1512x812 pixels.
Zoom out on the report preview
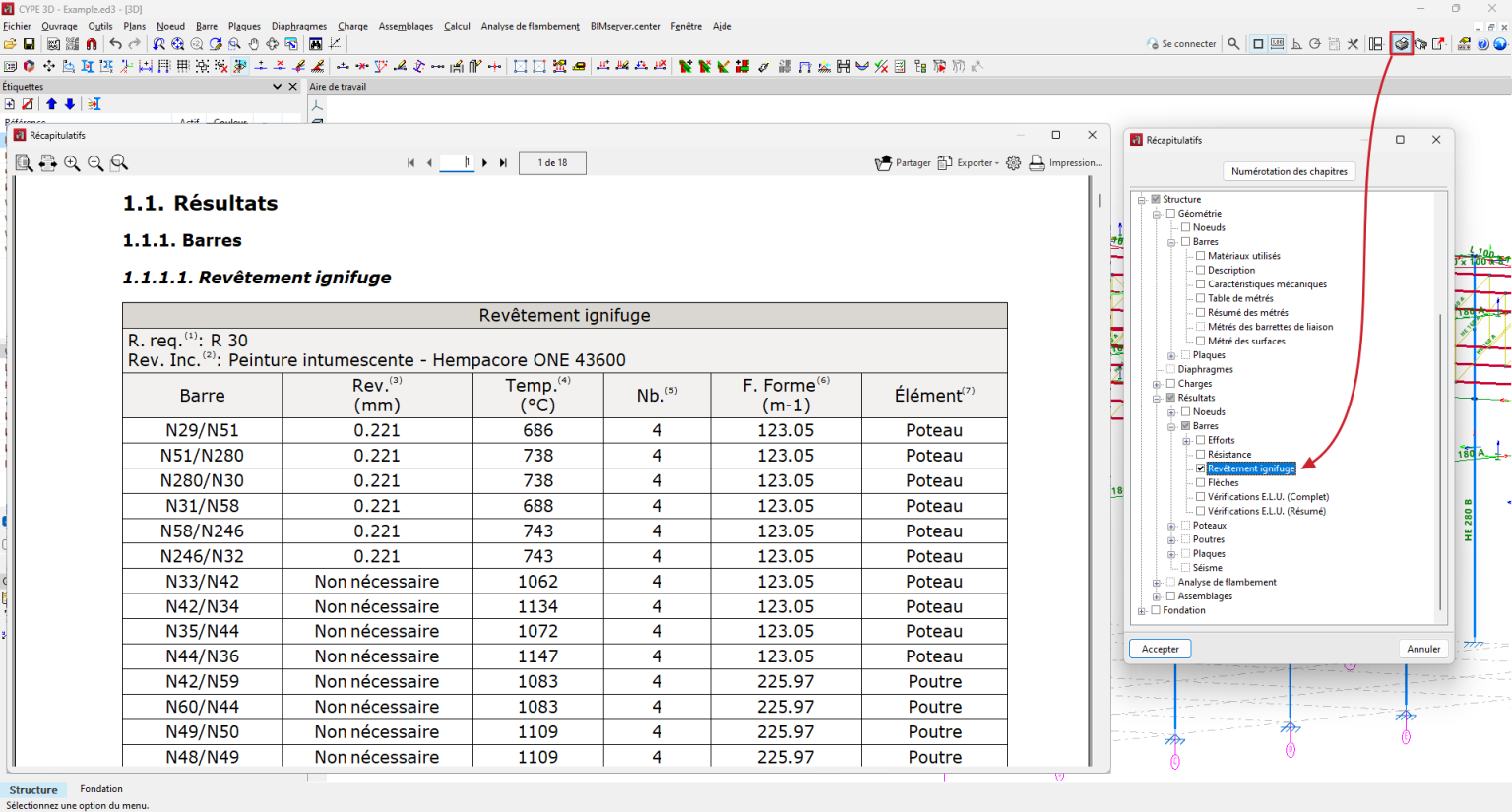click(95, 163)
